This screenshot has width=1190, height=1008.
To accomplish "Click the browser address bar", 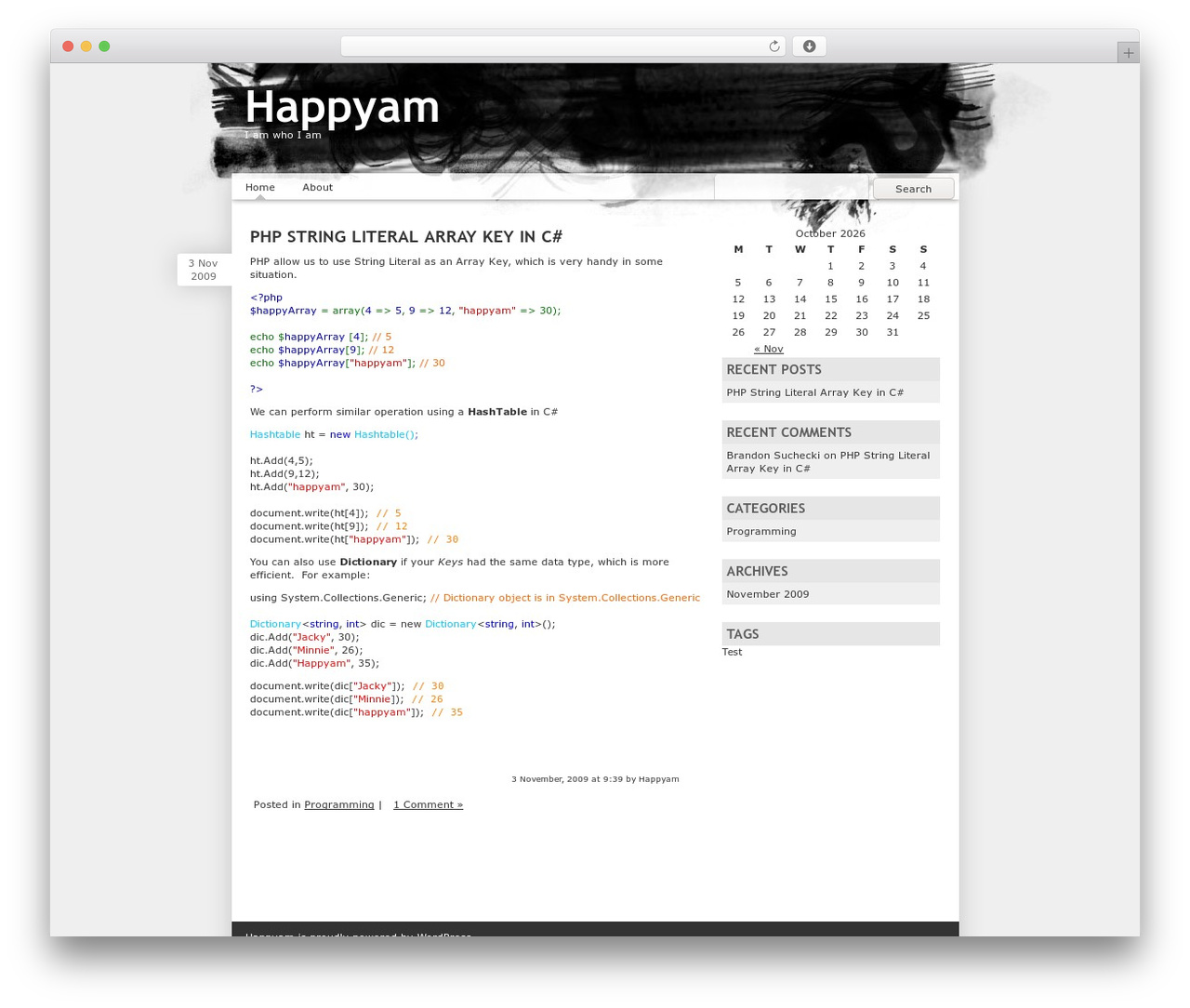I will (x=562, y=46).
